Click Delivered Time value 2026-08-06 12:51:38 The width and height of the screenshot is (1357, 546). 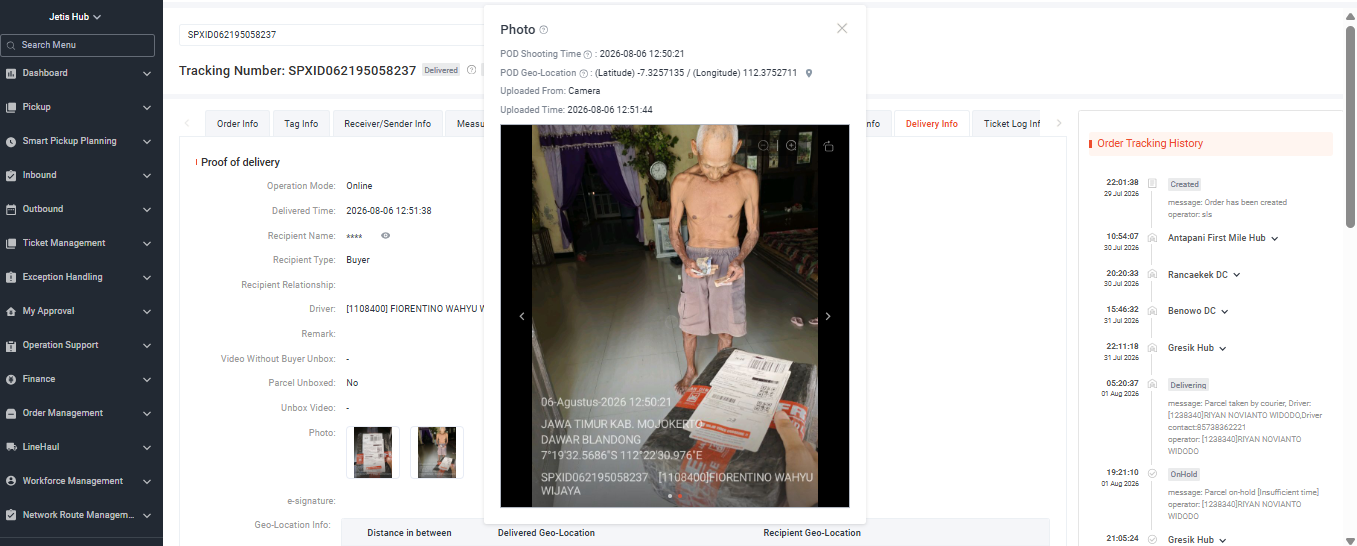389,211
